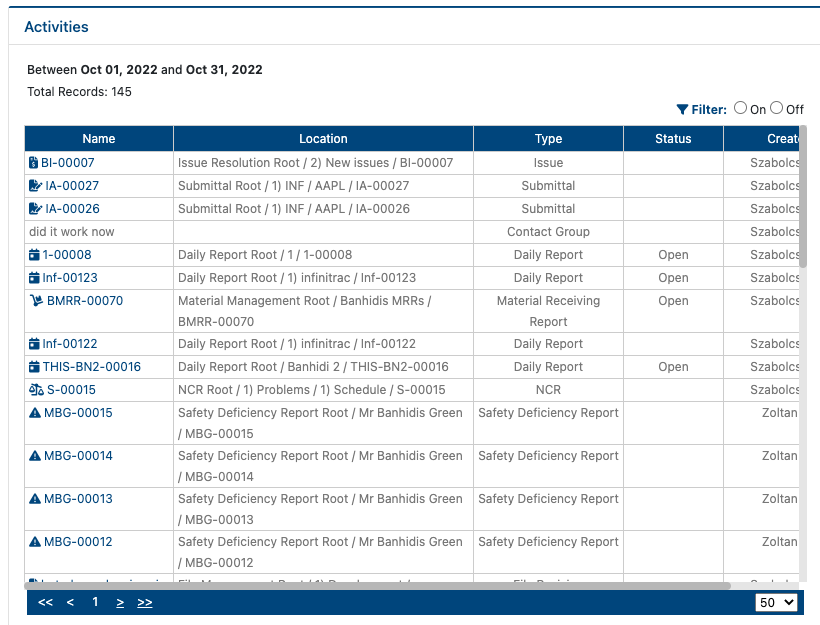Open the THIS-BN2-00016 link
The height and width of the screenshot is (625, 820).
(92, 367)
